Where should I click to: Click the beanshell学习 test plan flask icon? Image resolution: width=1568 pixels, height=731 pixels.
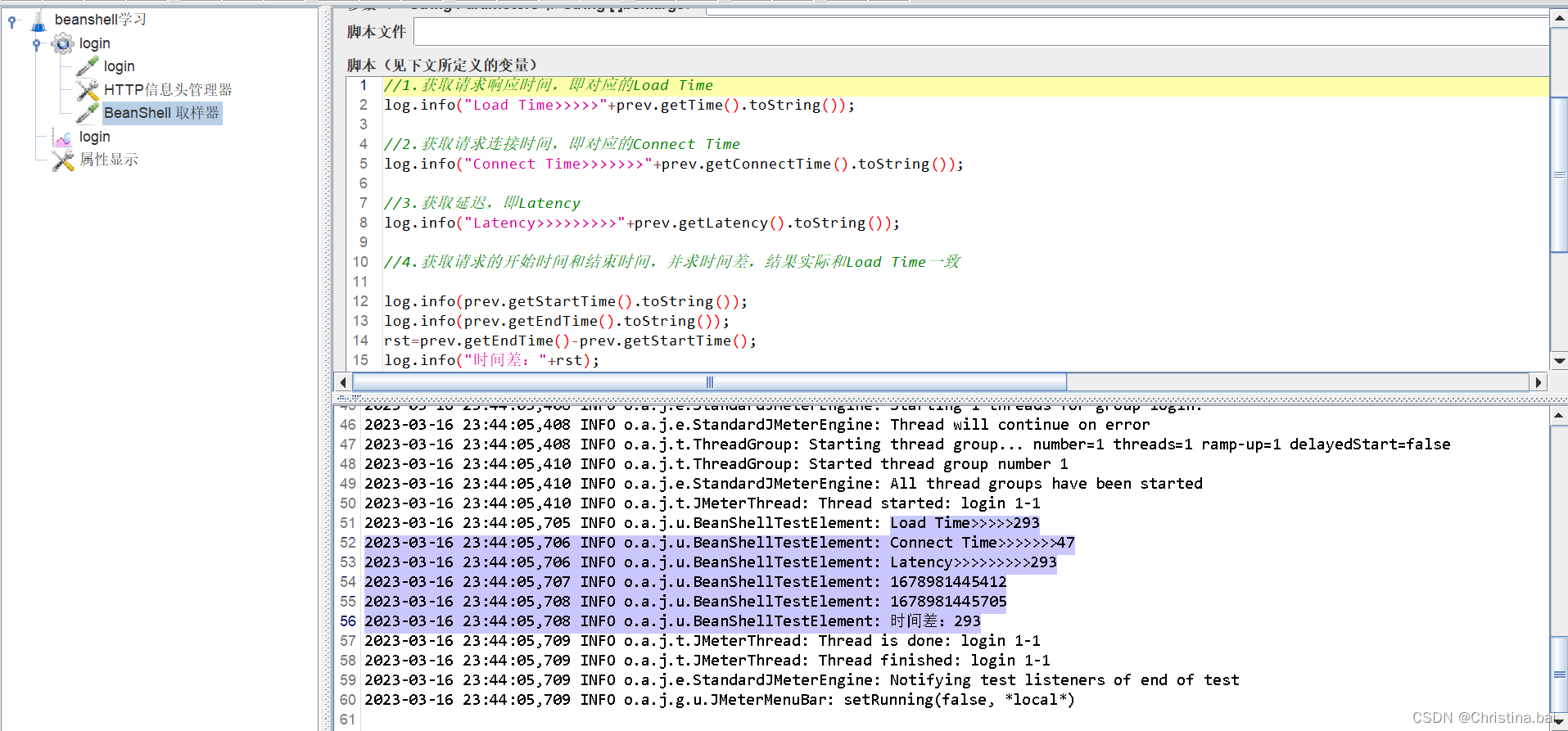tap(38, 20)
